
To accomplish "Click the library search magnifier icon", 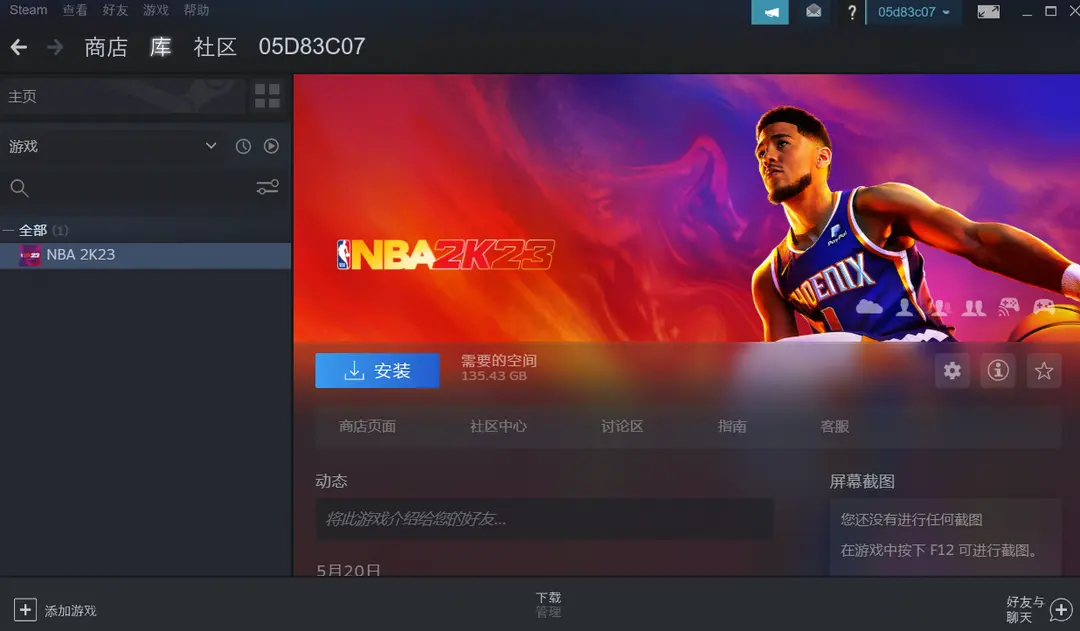I will (19, 188).
